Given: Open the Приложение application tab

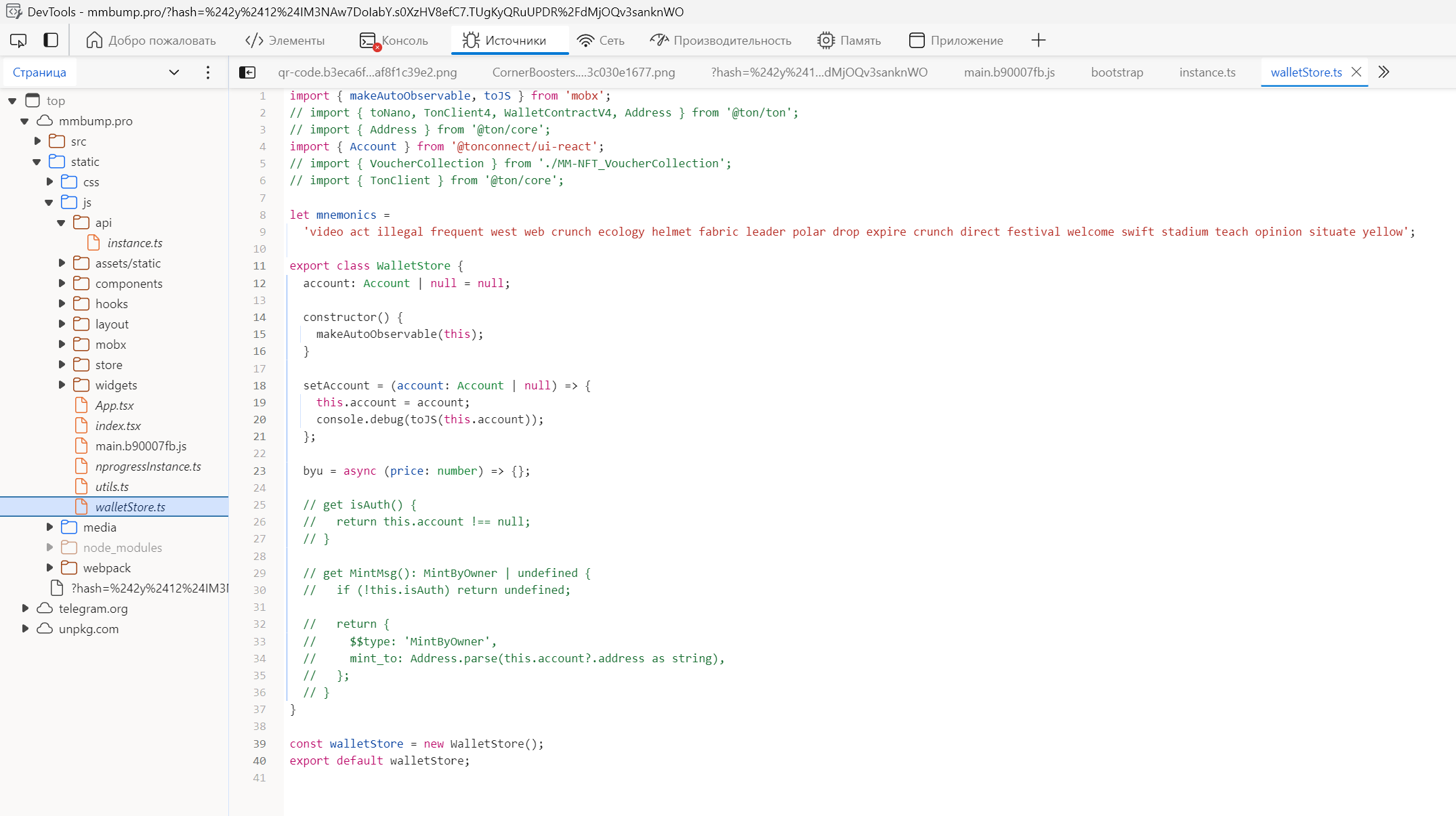Looking at the screenshot, I should click(x=955, y=41).
